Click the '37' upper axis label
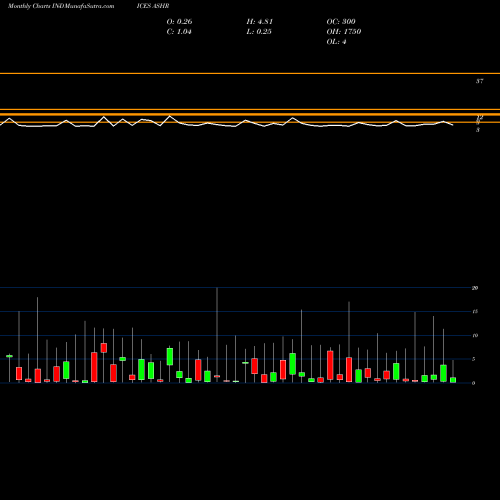The image size is (500, 500). click(x=479, y=81)
